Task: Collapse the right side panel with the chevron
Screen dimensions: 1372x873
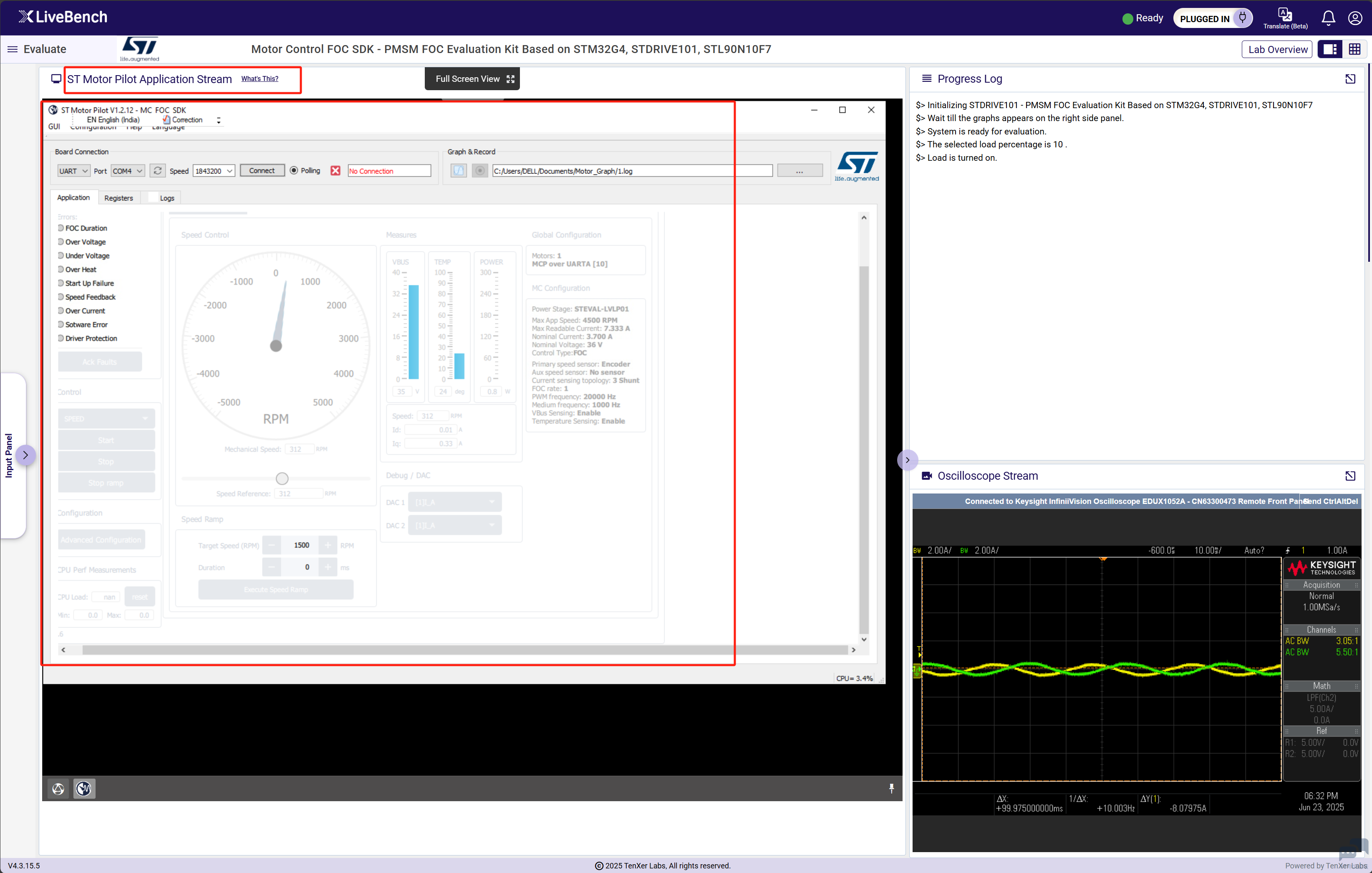Action: 908,460
